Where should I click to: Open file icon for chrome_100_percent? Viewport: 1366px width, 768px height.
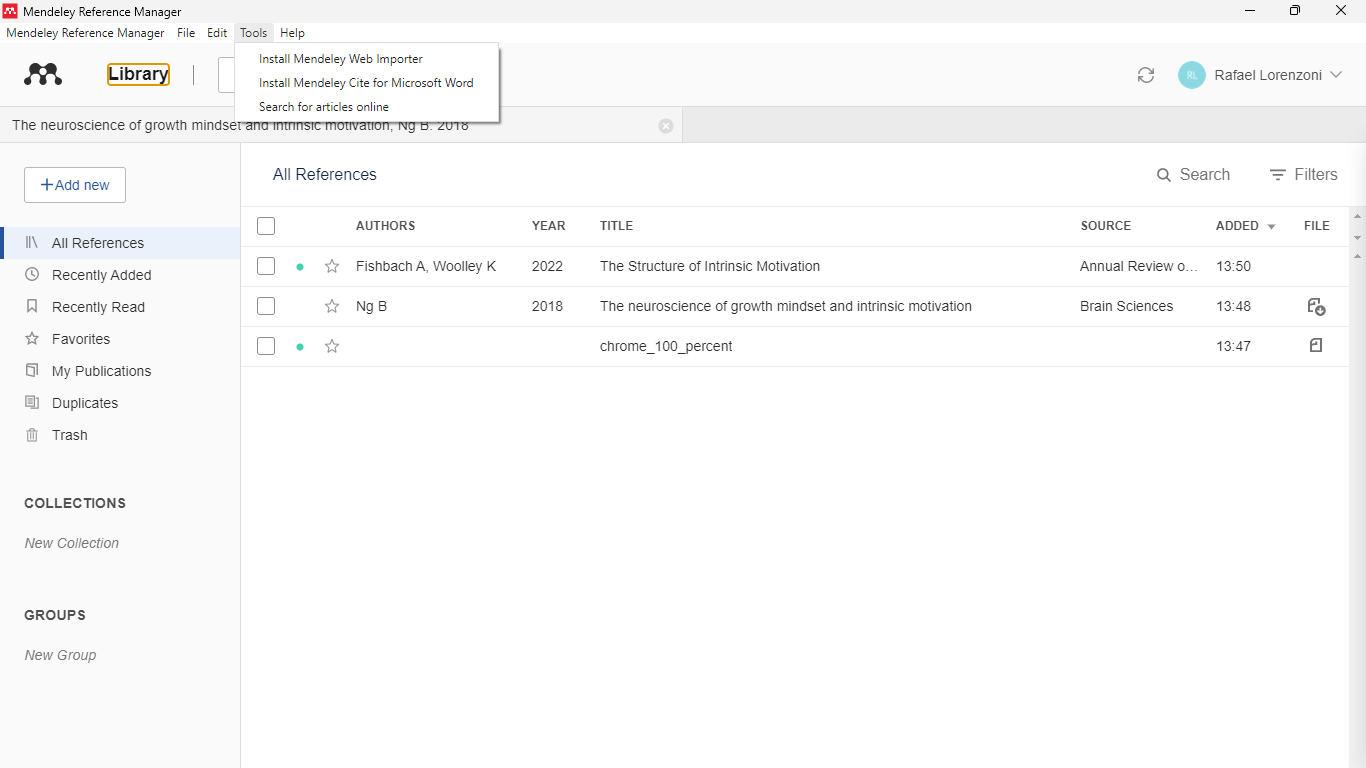(1316, 345)
